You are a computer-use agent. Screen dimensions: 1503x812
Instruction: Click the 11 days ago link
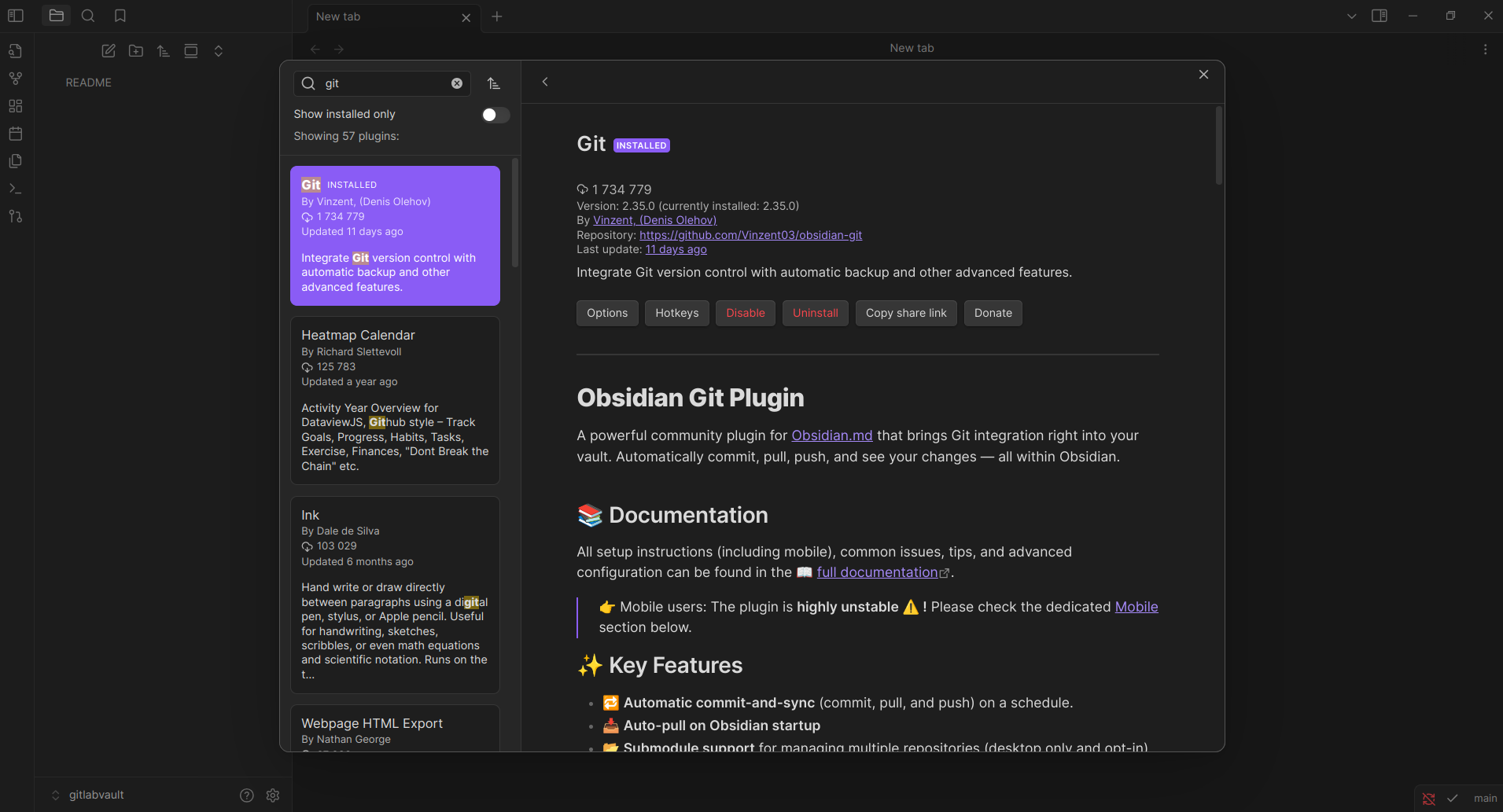pyautogui.click(x=676, y=249)
